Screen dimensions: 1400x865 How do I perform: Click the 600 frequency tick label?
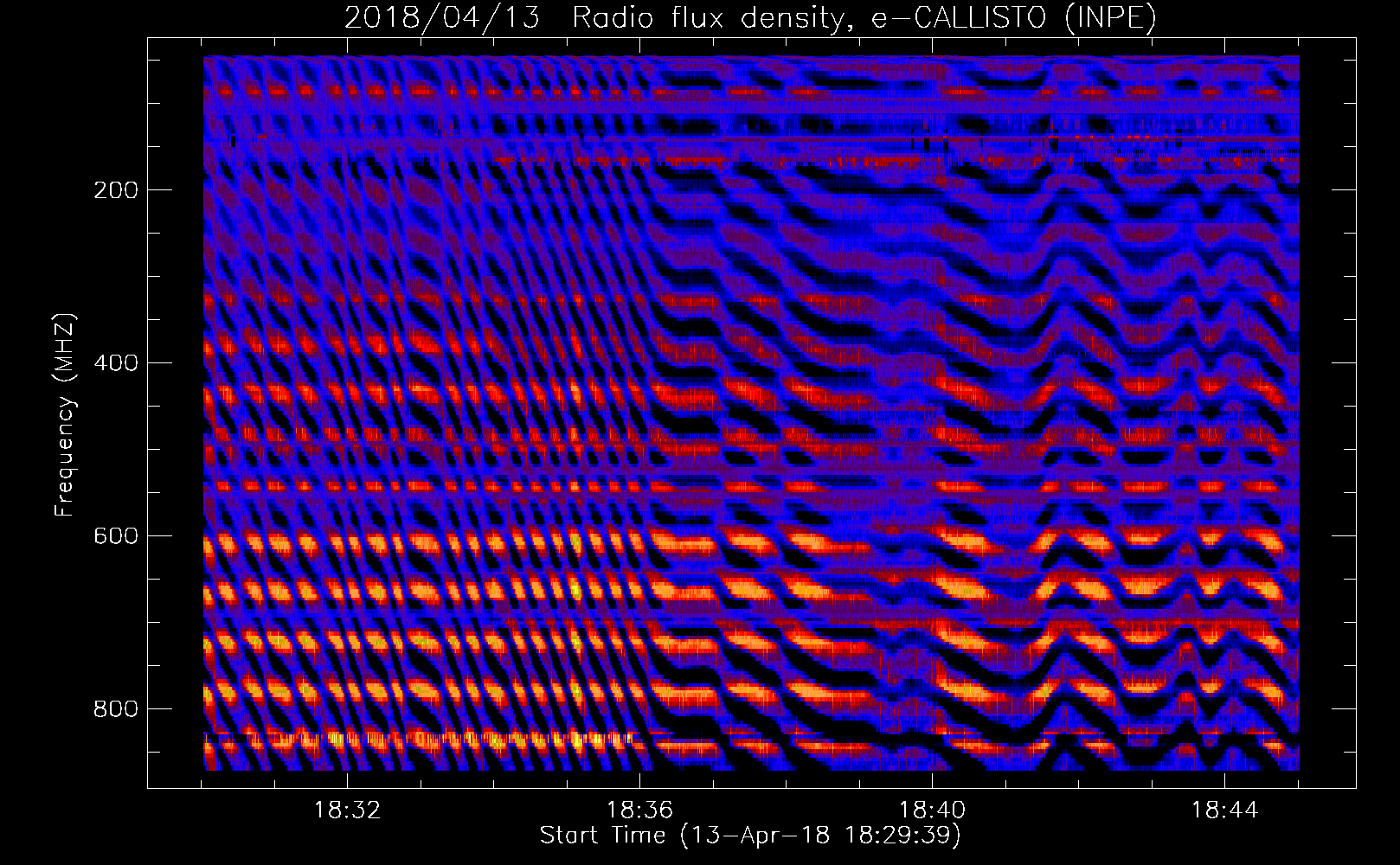116,536
